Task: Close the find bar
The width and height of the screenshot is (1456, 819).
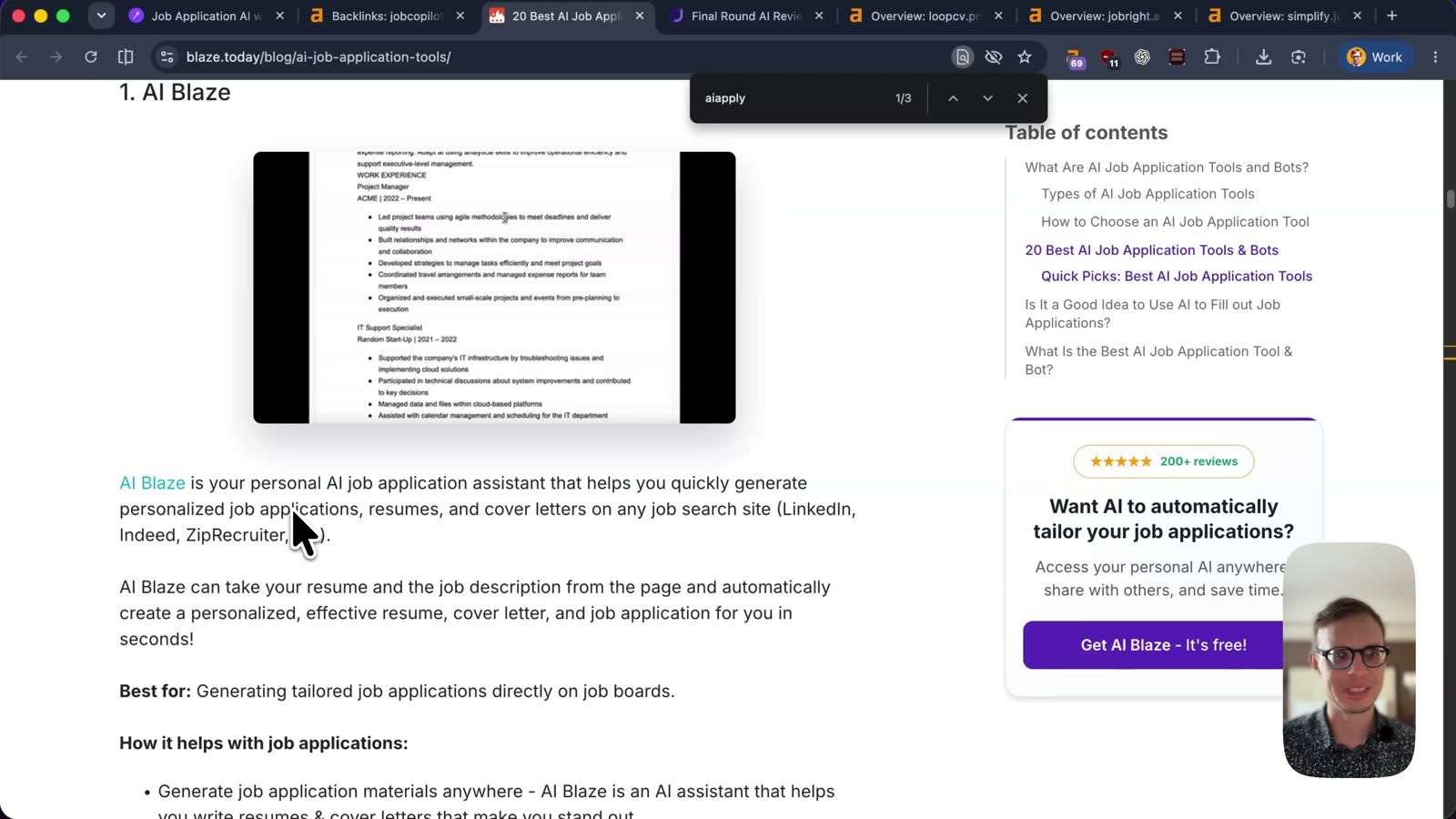Action: (1023, 98)
